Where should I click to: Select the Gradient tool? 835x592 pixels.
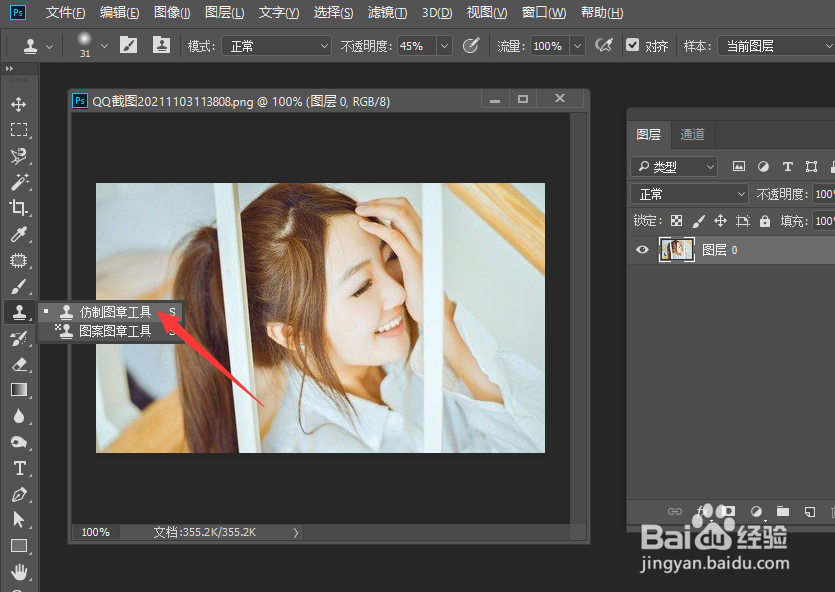19,390
